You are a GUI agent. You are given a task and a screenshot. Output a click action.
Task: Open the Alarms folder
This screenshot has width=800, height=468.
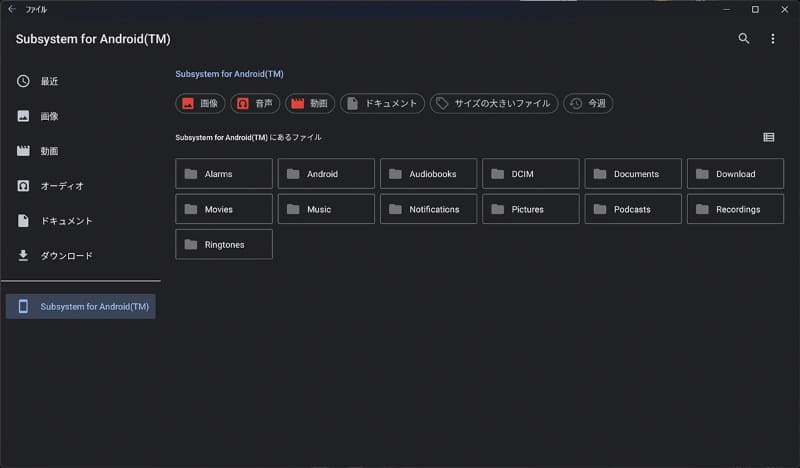coord(224,174)
